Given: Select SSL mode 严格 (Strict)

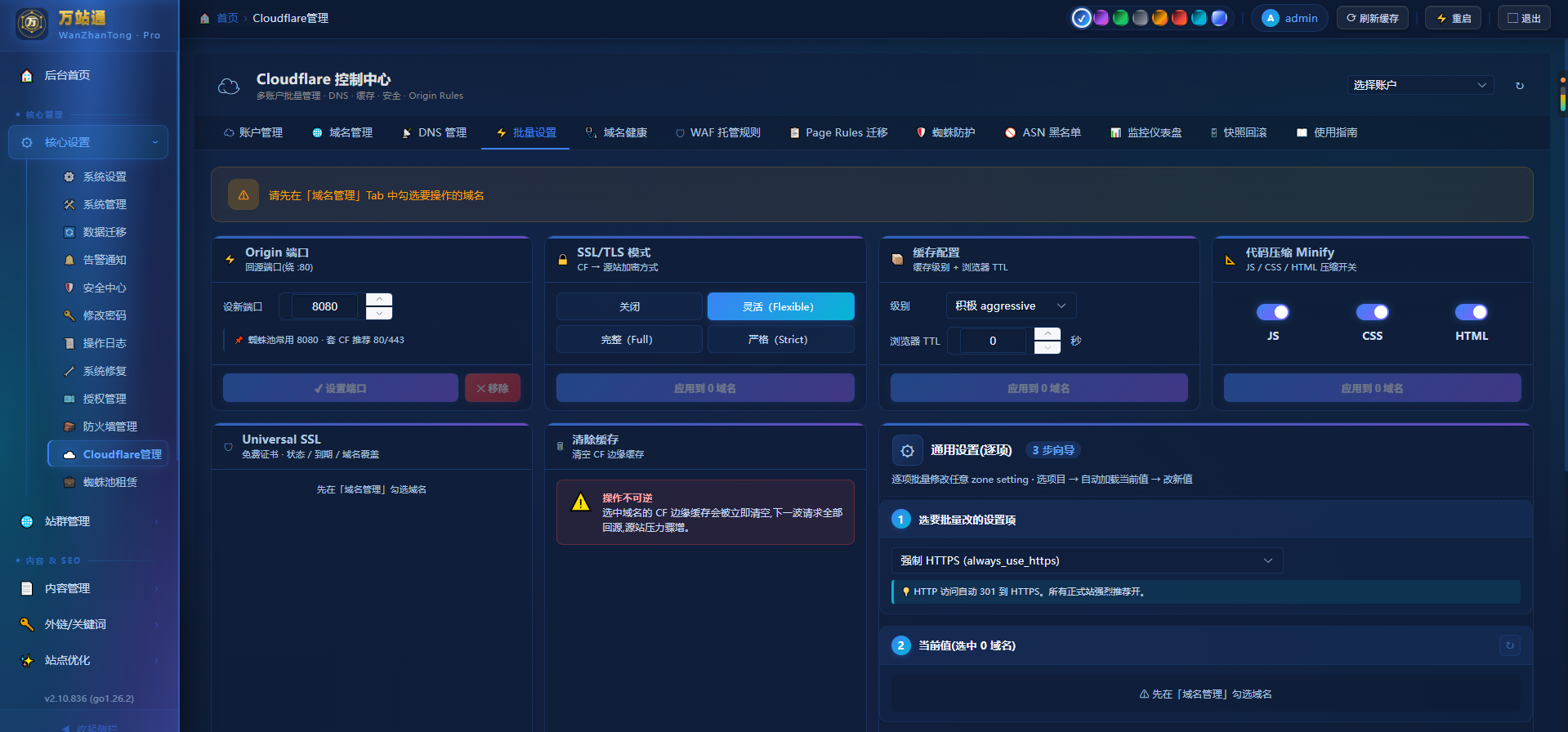Looking at the screenshot, I should (x=780, y=339).
